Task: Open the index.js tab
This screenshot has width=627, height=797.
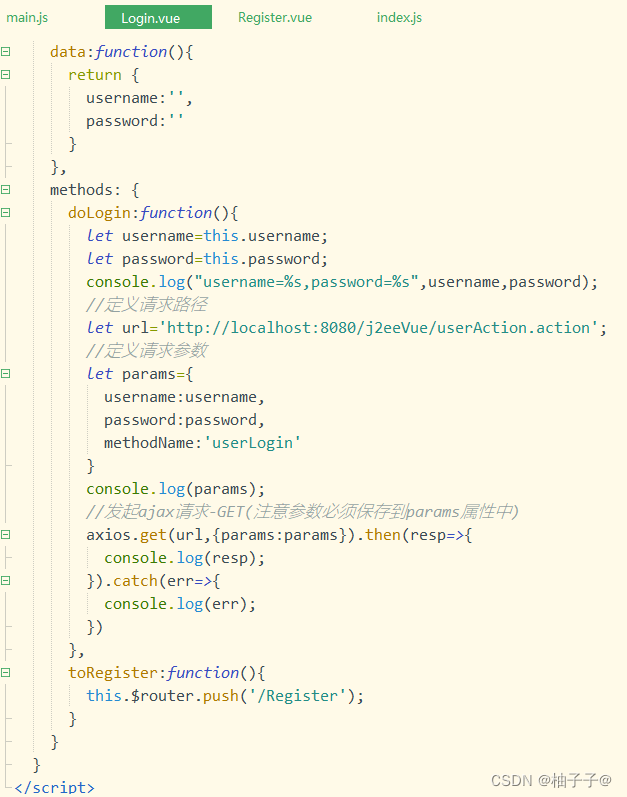Action: coord(399,18)
